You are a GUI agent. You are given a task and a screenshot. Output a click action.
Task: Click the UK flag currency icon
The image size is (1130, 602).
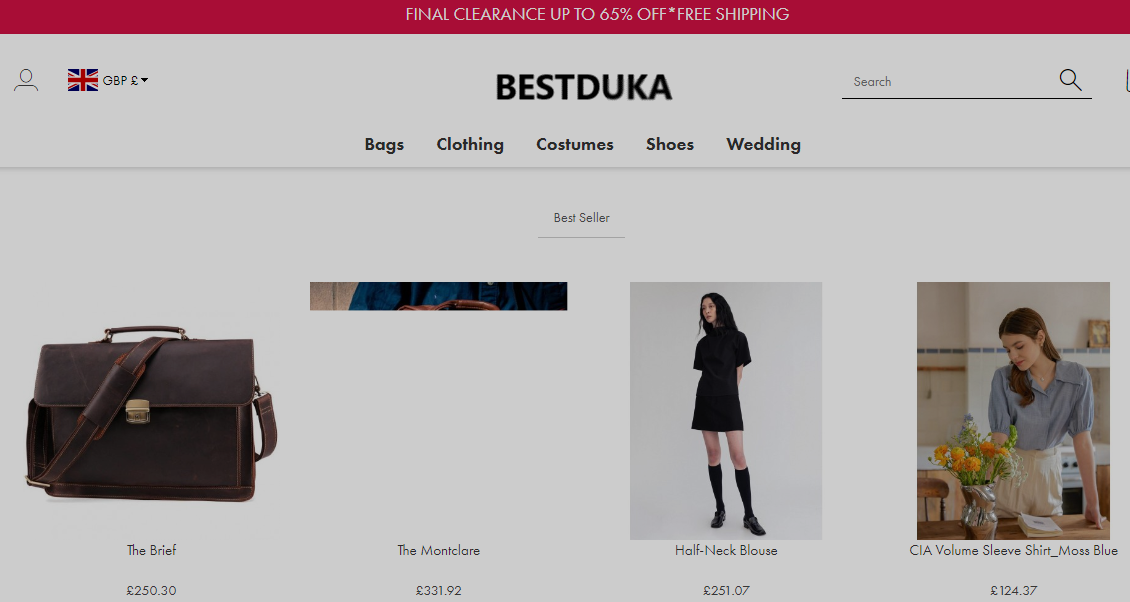pos(83,80)
